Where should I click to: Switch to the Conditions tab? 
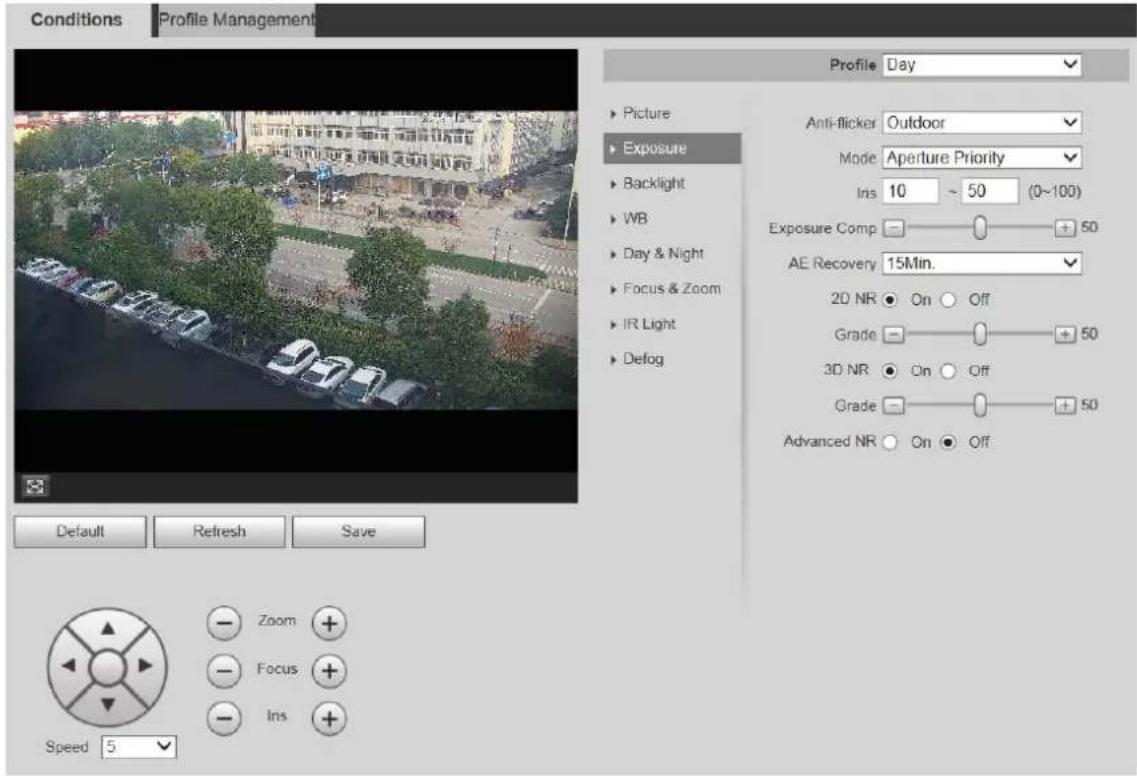pyautogui.click(x=77, y=20)
